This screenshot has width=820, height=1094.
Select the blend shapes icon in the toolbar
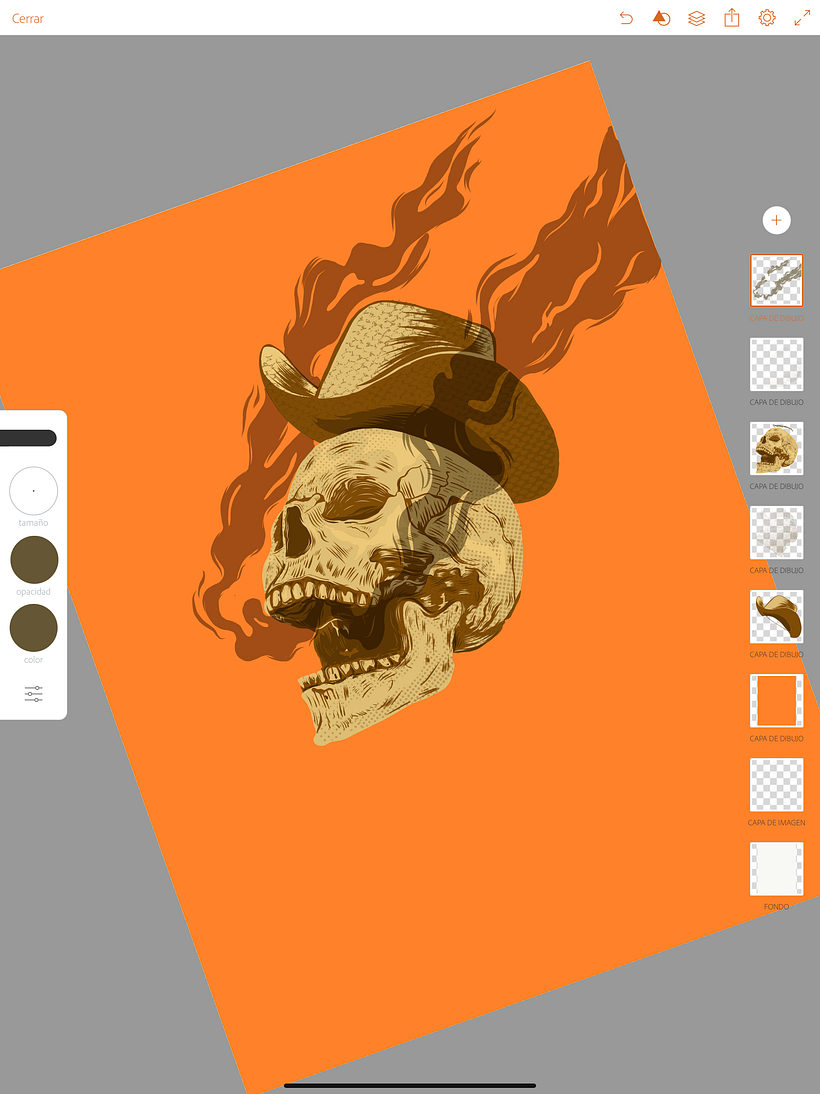pyautogui.click(x=661, y=18)
